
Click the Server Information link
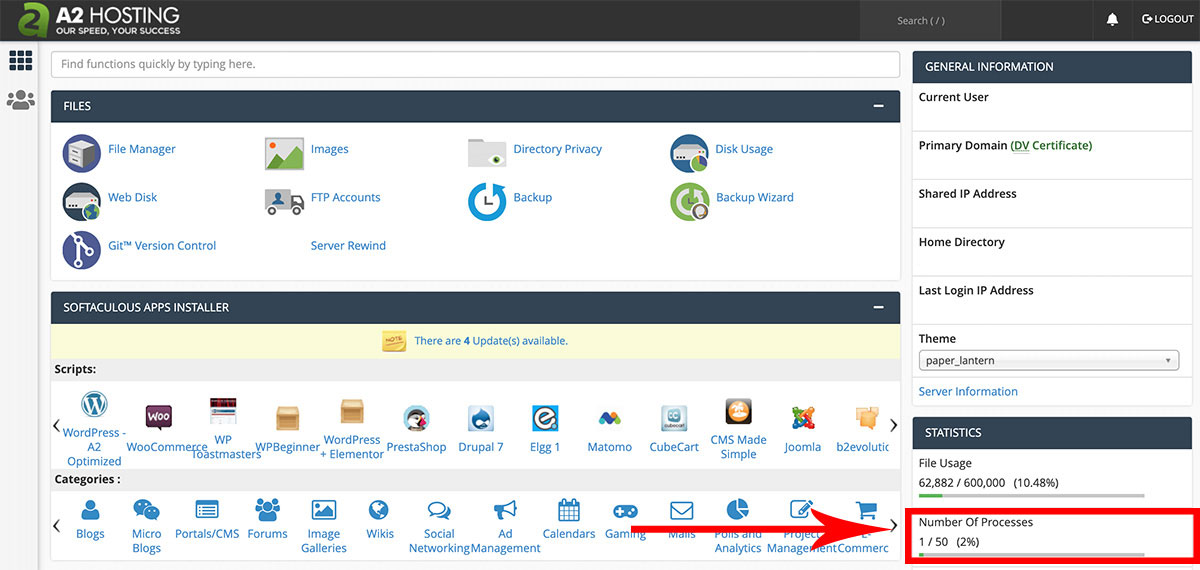coord(968,392)
